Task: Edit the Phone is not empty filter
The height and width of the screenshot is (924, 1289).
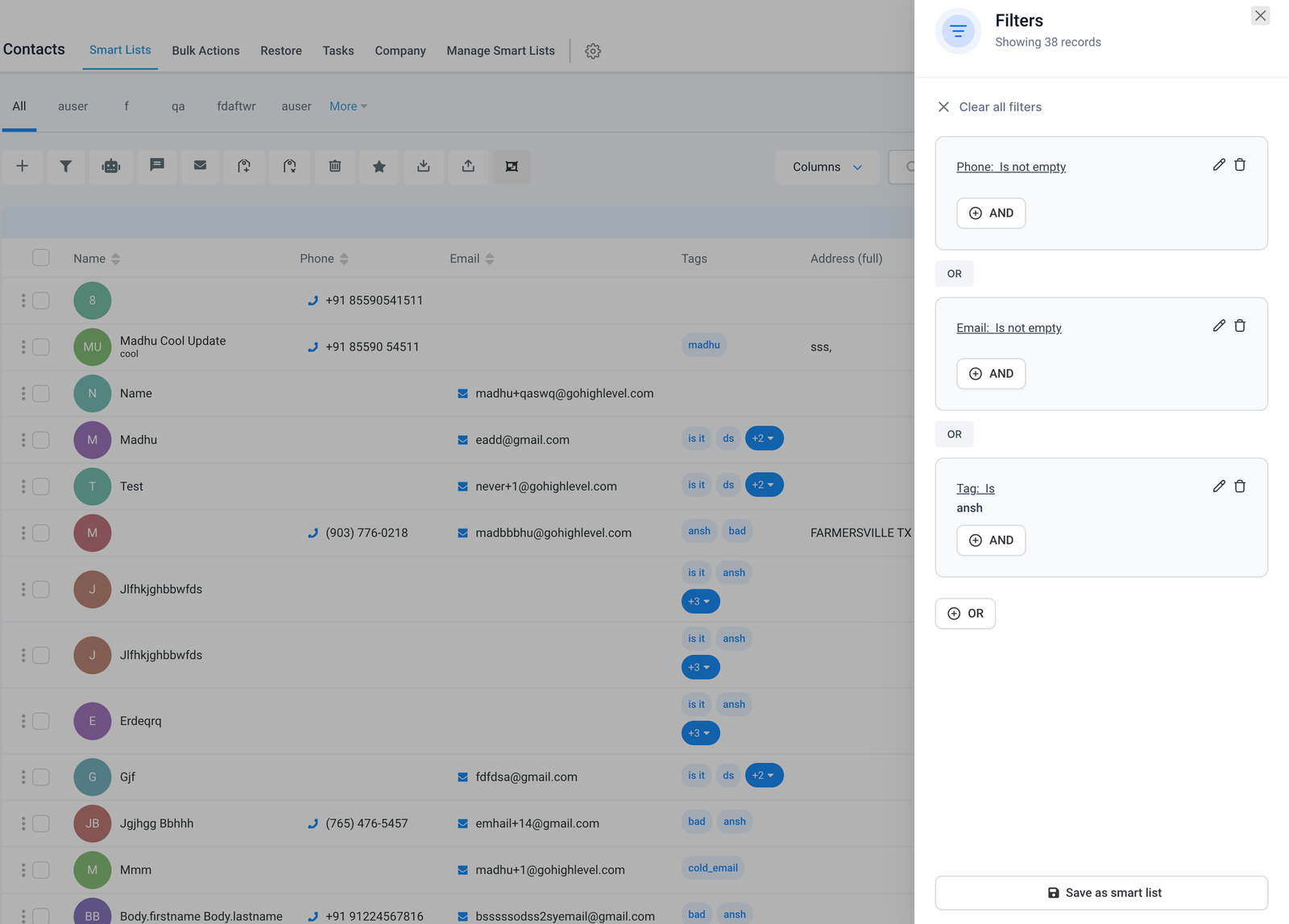Action: click(x=1219, y=165)
